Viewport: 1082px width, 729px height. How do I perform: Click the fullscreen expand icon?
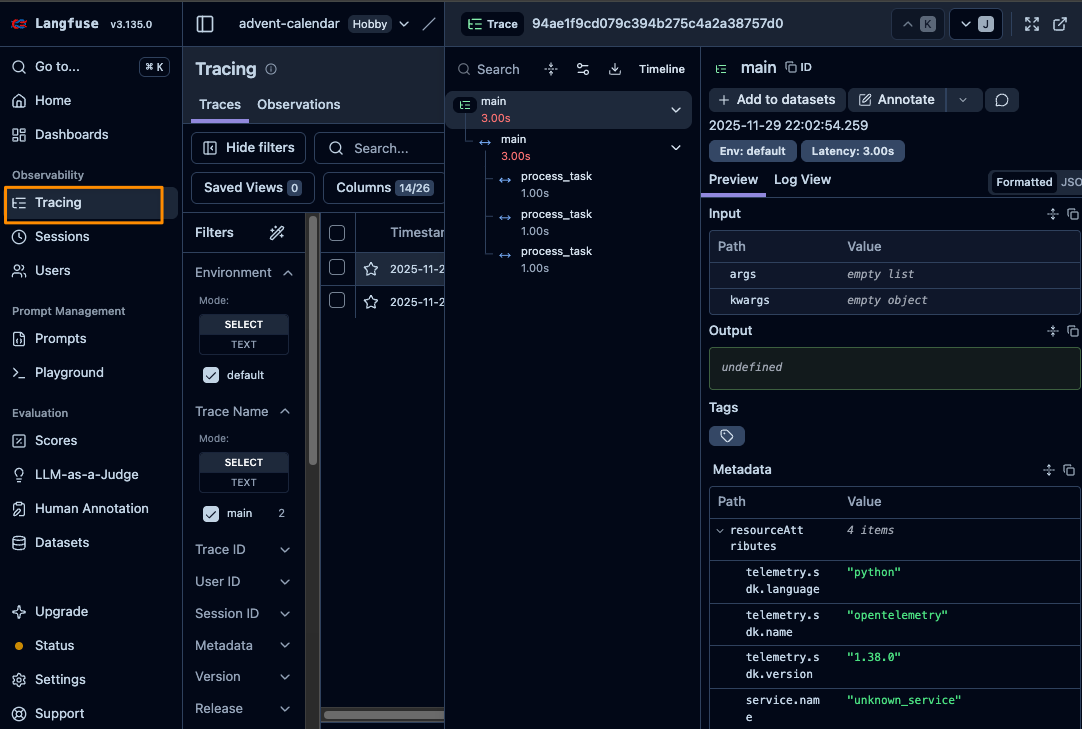[1032, 24]
